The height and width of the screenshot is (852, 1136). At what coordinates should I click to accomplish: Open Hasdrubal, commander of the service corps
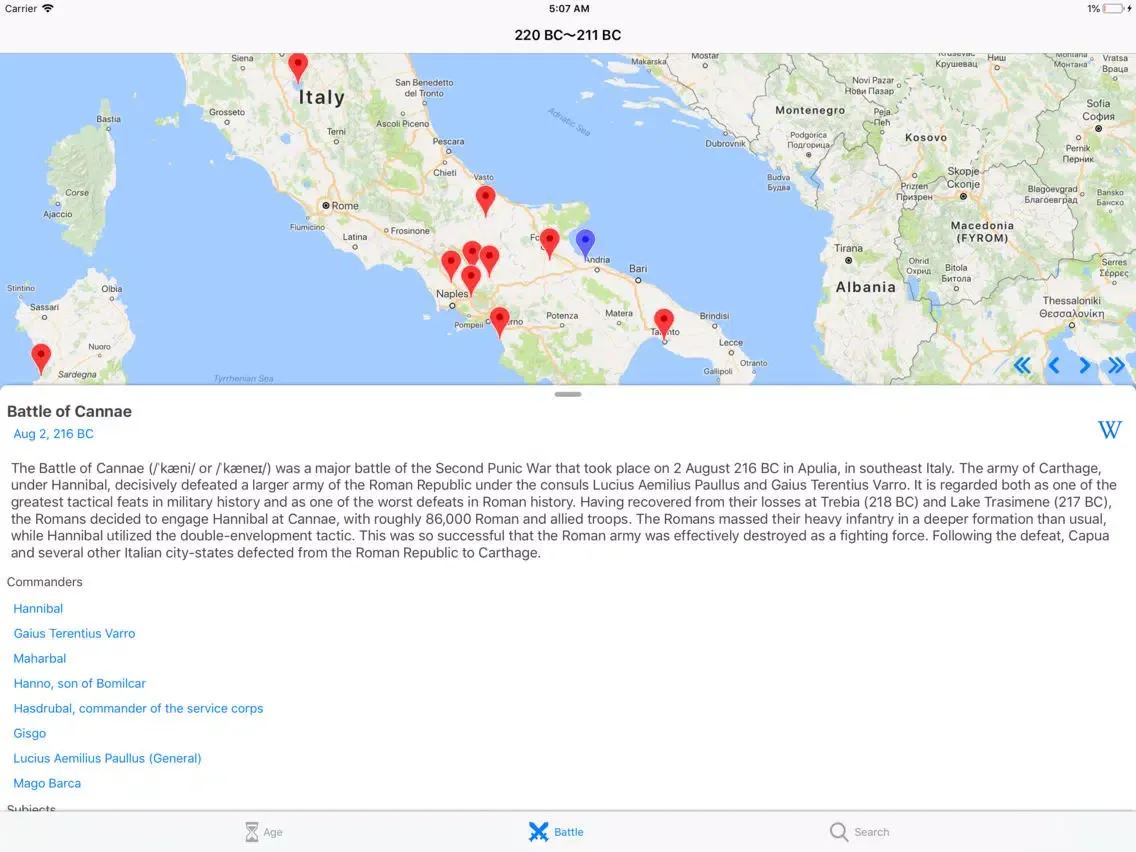[138, 709]
